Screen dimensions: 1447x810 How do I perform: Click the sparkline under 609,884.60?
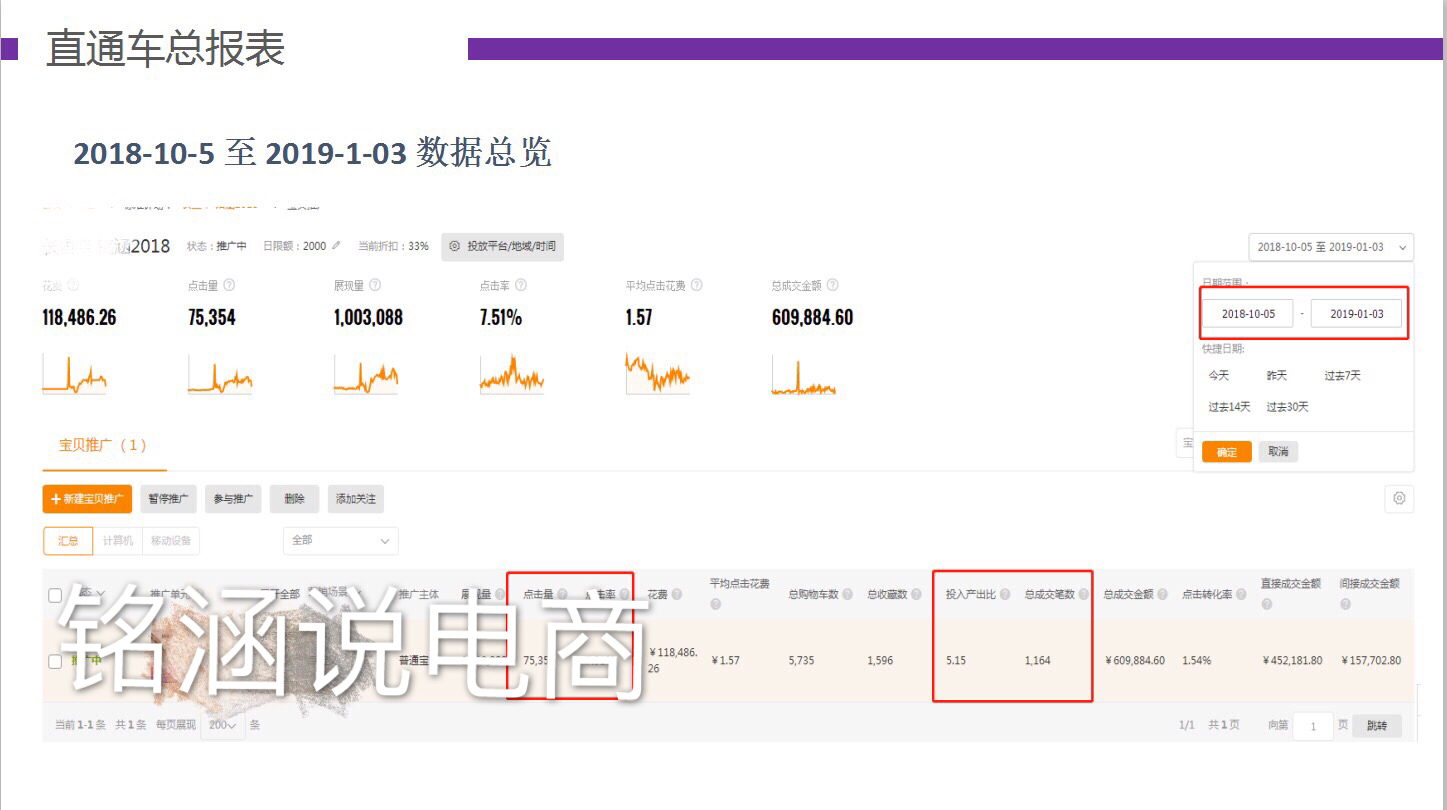click(804, 373)
